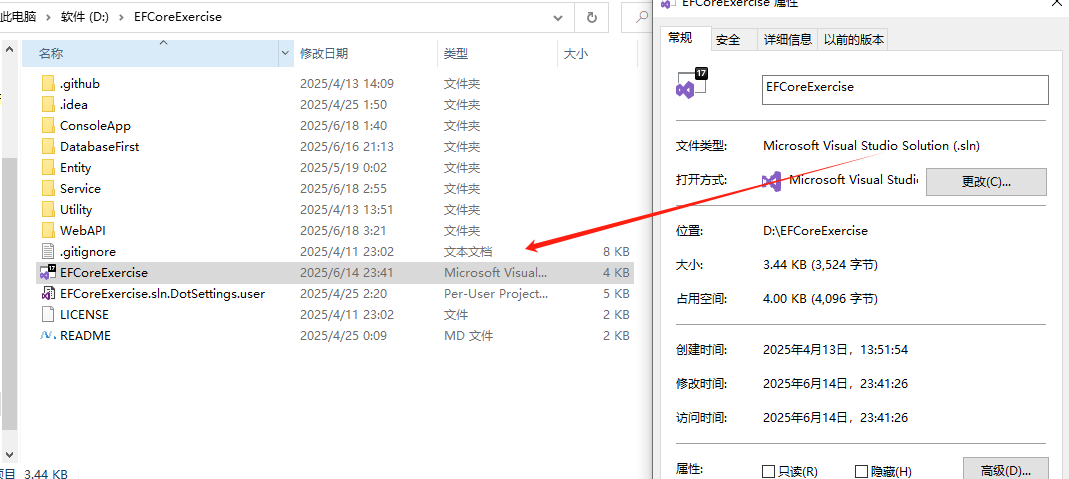
Task: Click the '3.44 KB (3,524 字节)' size value
Action: pos(820,264)
